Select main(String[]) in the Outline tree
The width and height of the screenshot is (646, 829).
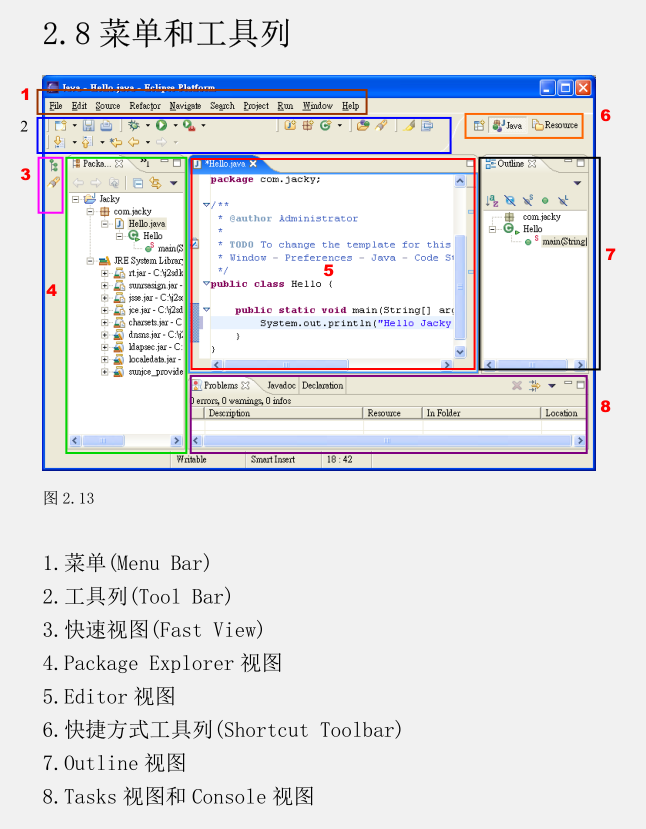click(564, 242)
